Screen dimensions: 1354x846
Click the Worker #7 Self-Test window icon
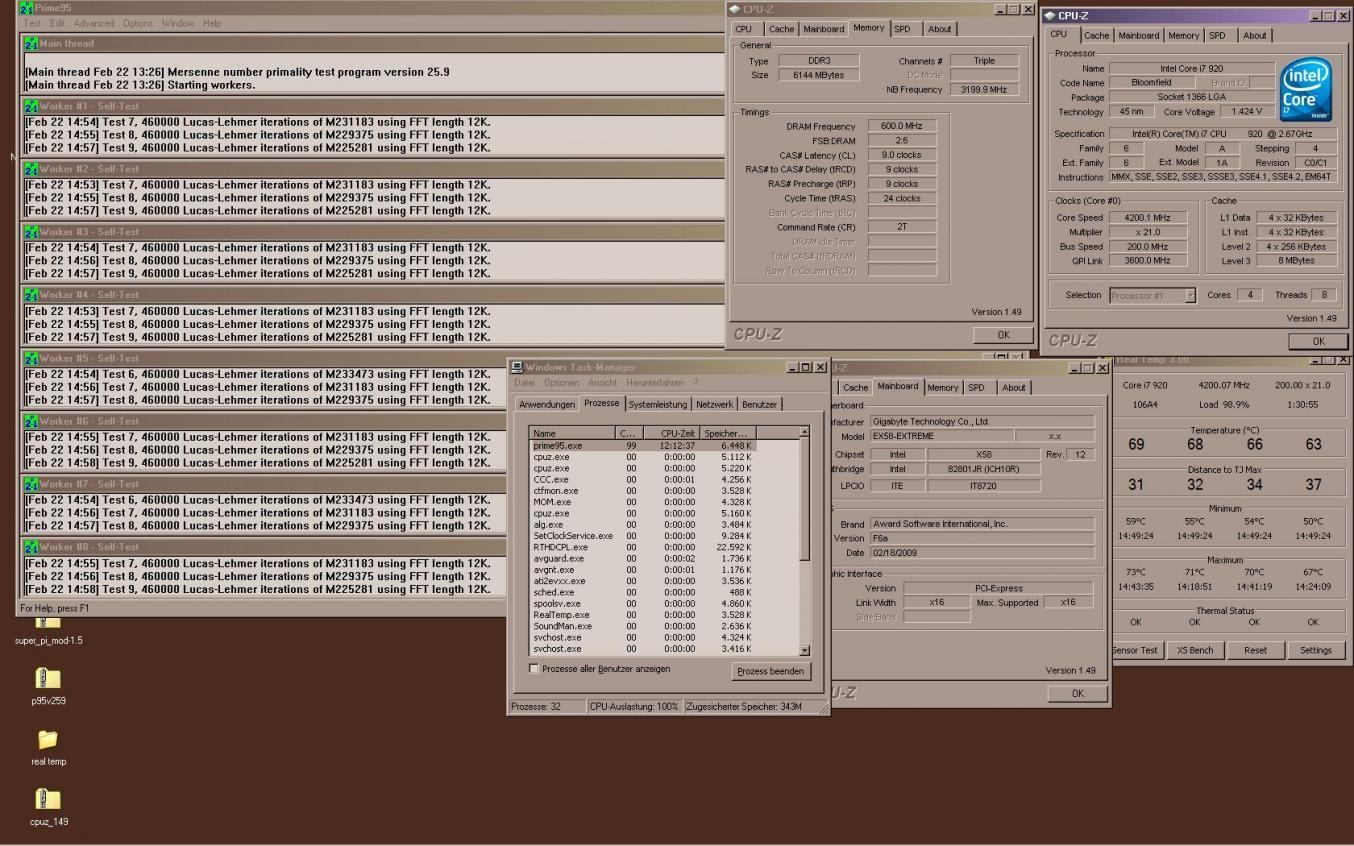point(31,484)
